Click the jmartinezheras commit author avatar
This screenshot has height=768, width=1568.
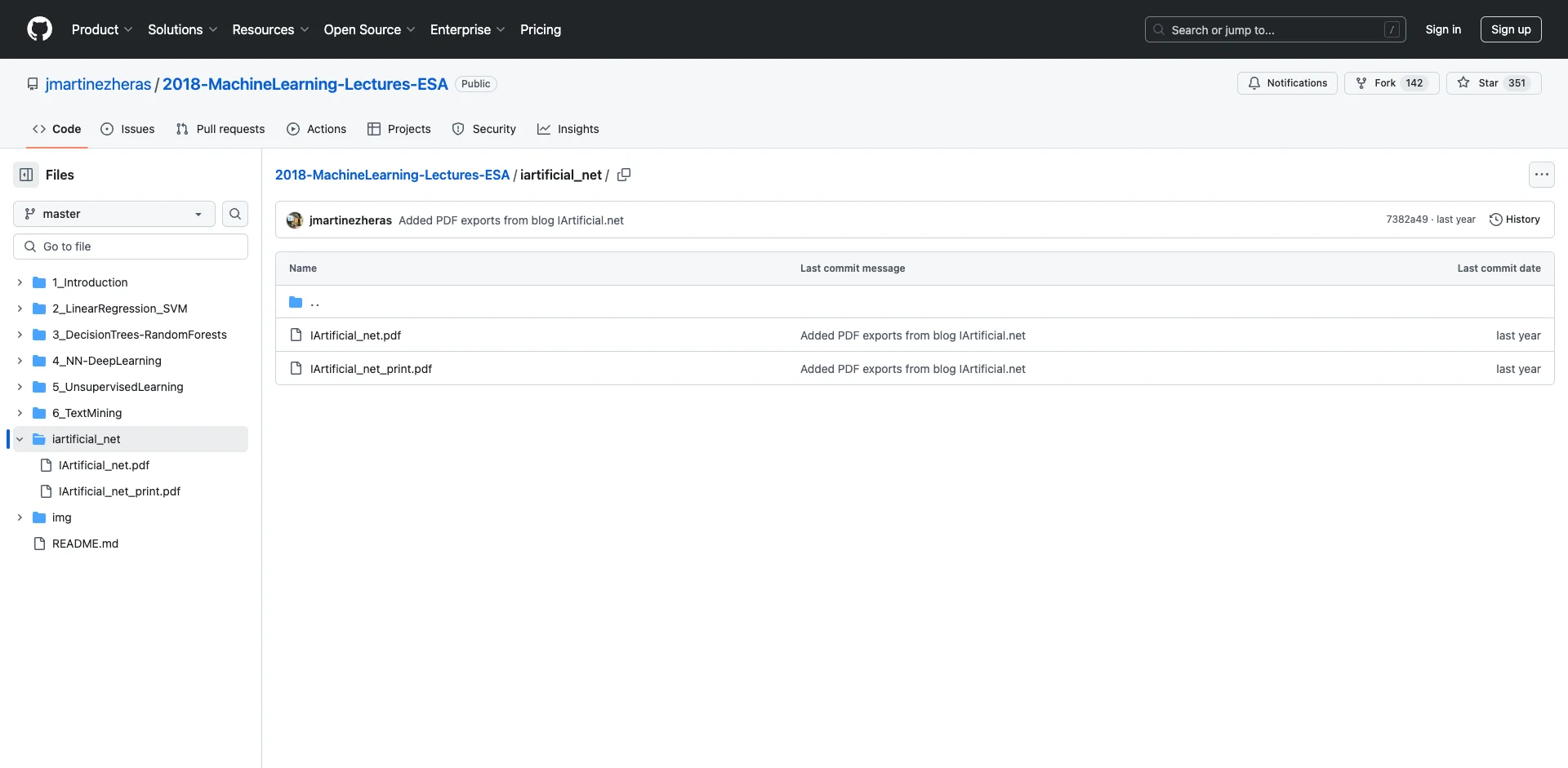tap(295, 220)
